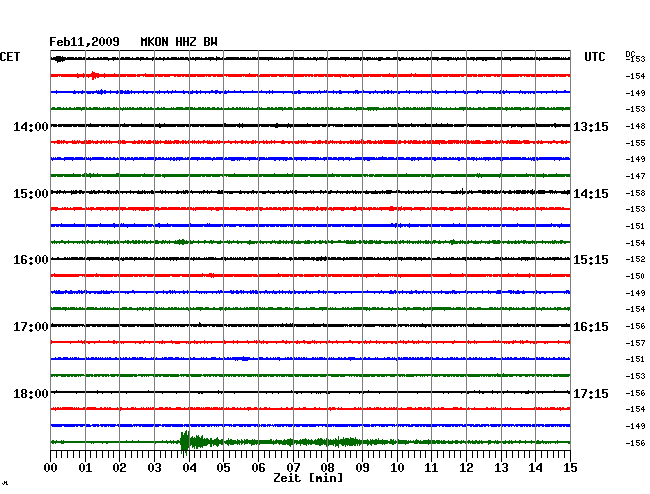This screenshot has height=494, width=650.
Task: Select minute tick label 05
Action: click(223, 467)
